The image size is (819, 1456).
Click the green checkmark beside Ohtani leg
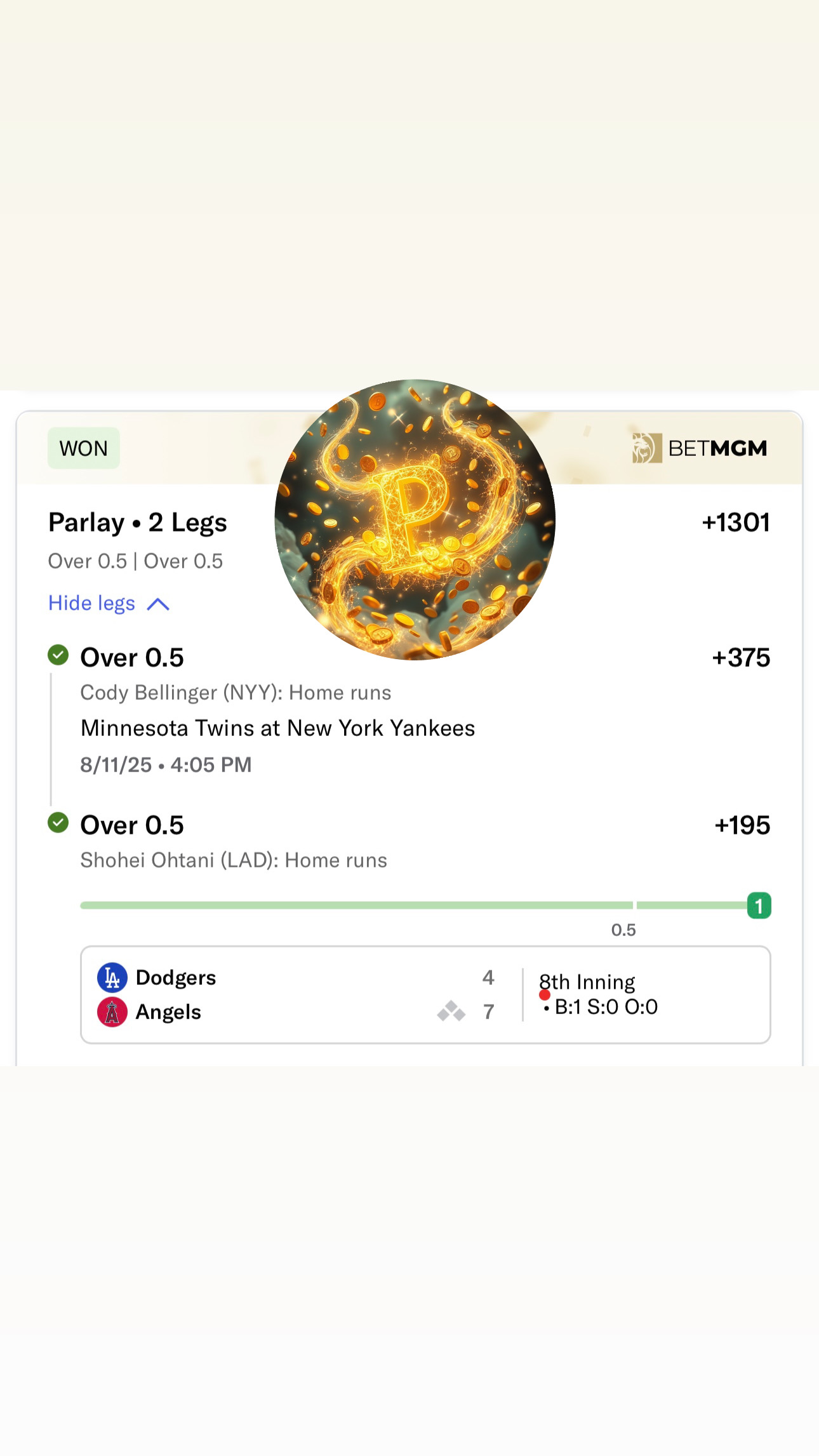[x=58, y=823]
